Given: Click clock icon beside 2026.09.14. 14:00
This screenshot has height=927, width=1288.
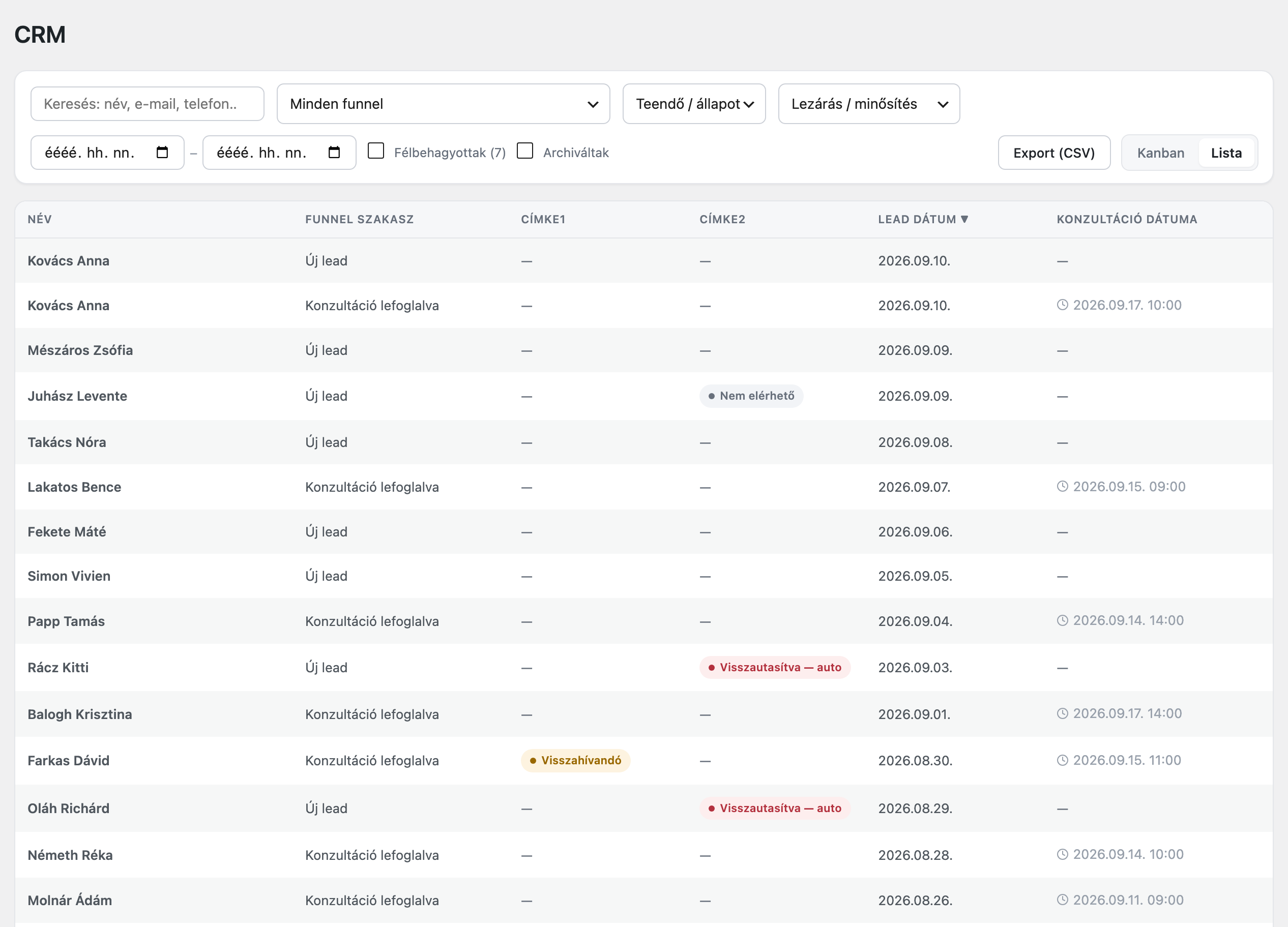Looking at the screenshot, I should (x=1063, y=620).
